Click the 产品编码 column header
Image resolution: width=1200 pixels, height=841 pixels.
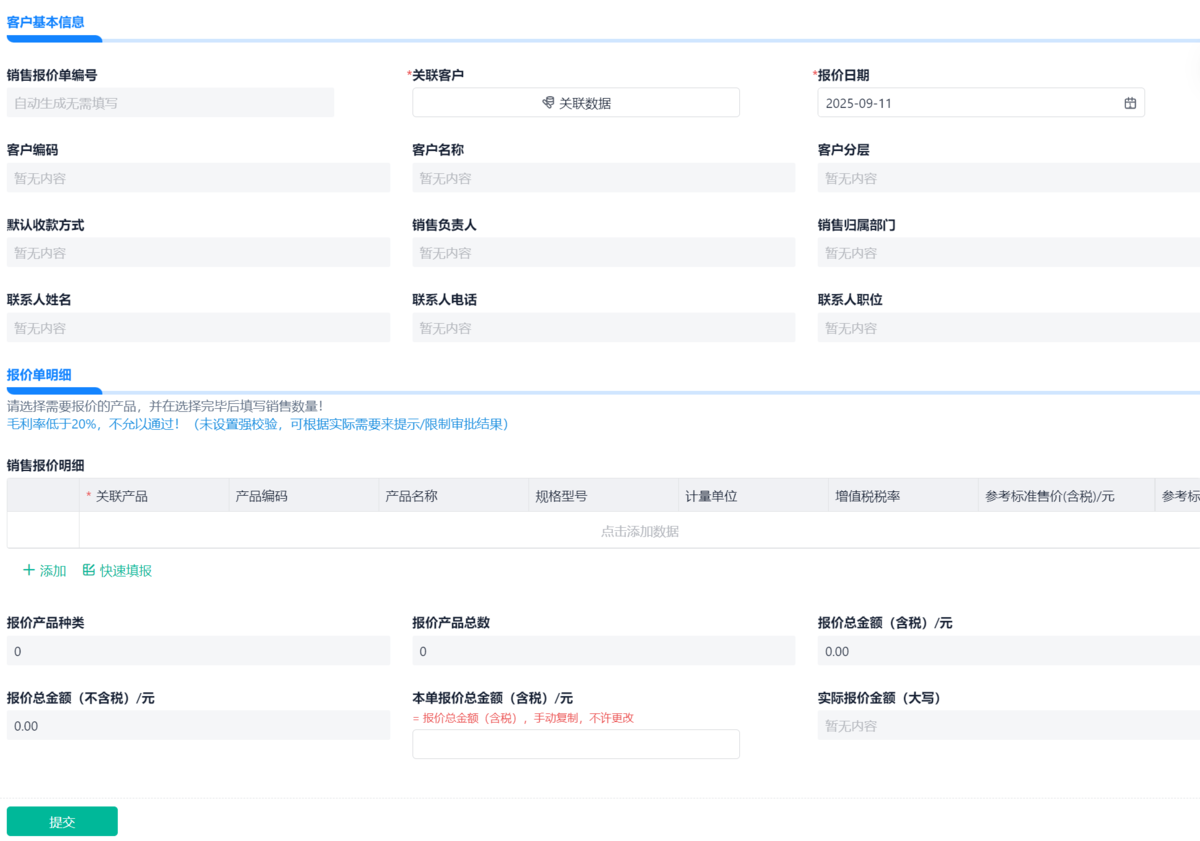261,496
